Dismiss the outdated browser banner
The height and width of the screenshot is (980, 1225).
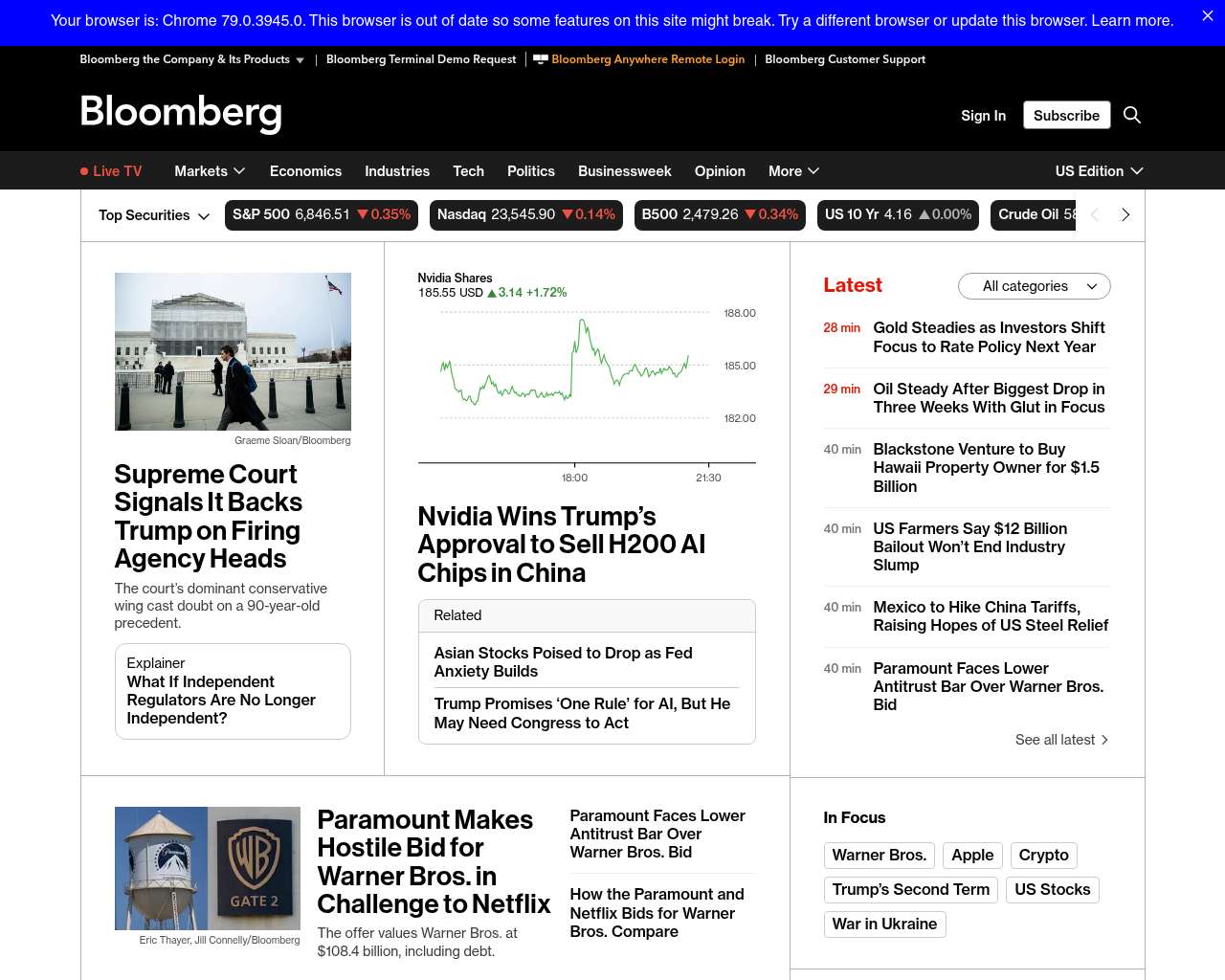1207,16
